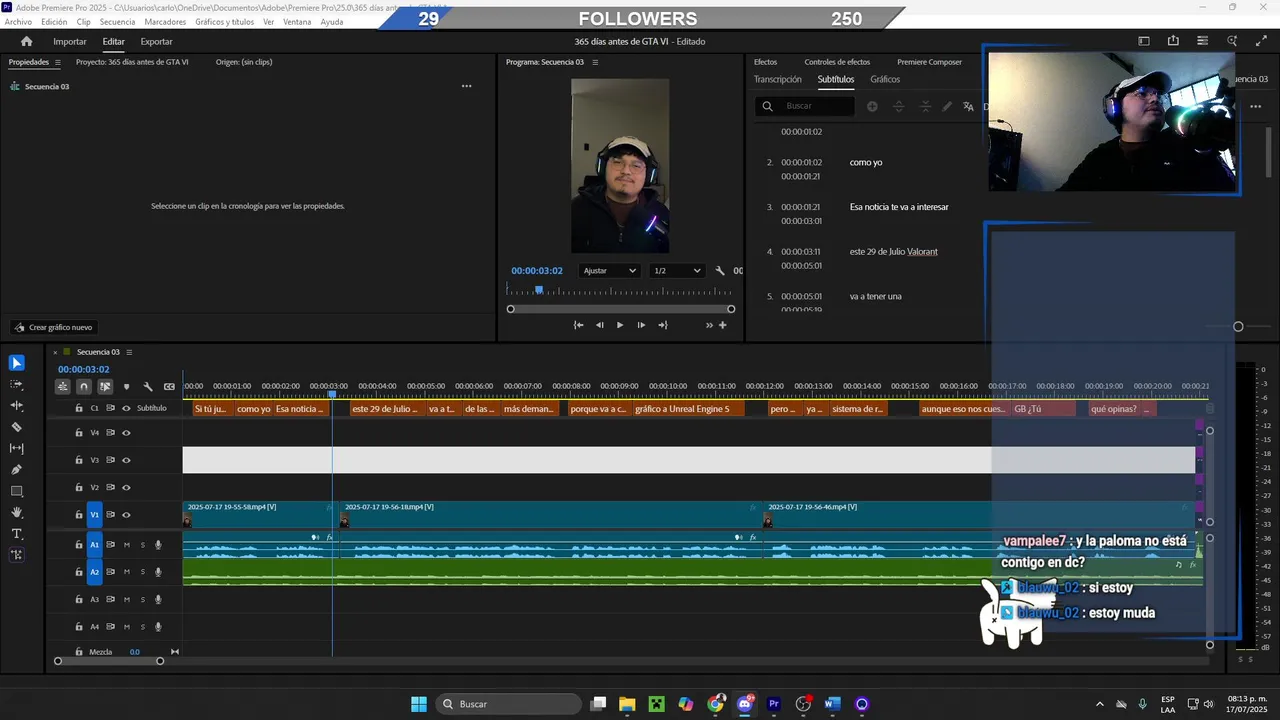Image resolution: width=1280 pixels, height=720 pixels.
Task: Toggle Linked Selection in the timeline
Action: 105,387
